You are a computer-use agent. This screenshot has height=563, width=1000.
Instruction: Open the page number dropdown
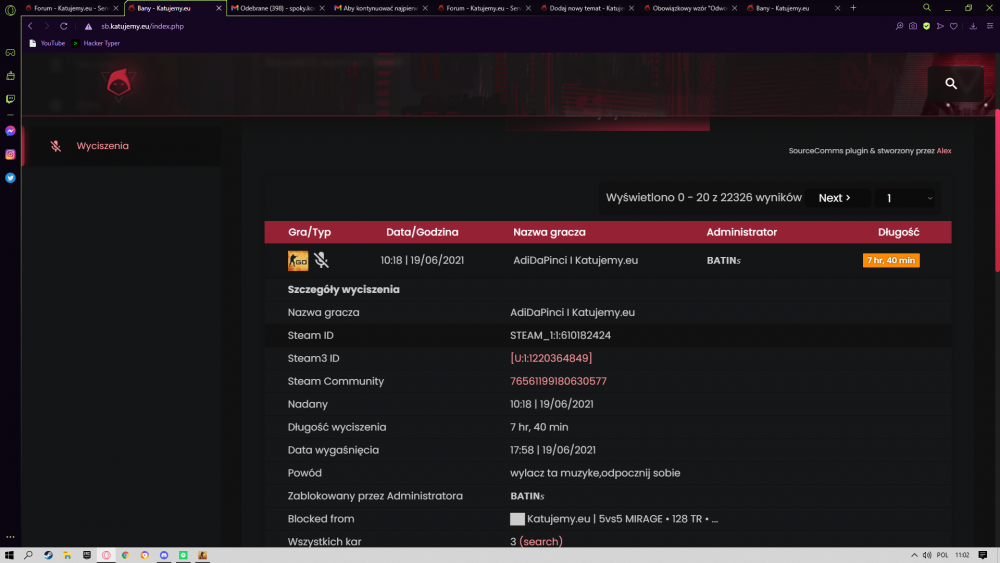click(907, 198)
